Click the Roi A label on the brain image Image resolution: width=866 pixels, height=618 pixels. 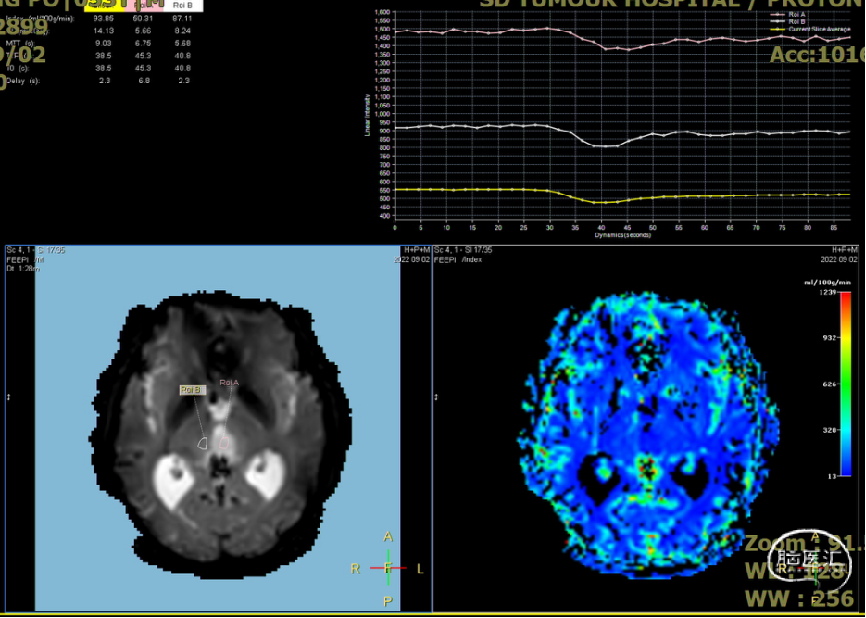(x=229, y=382)
